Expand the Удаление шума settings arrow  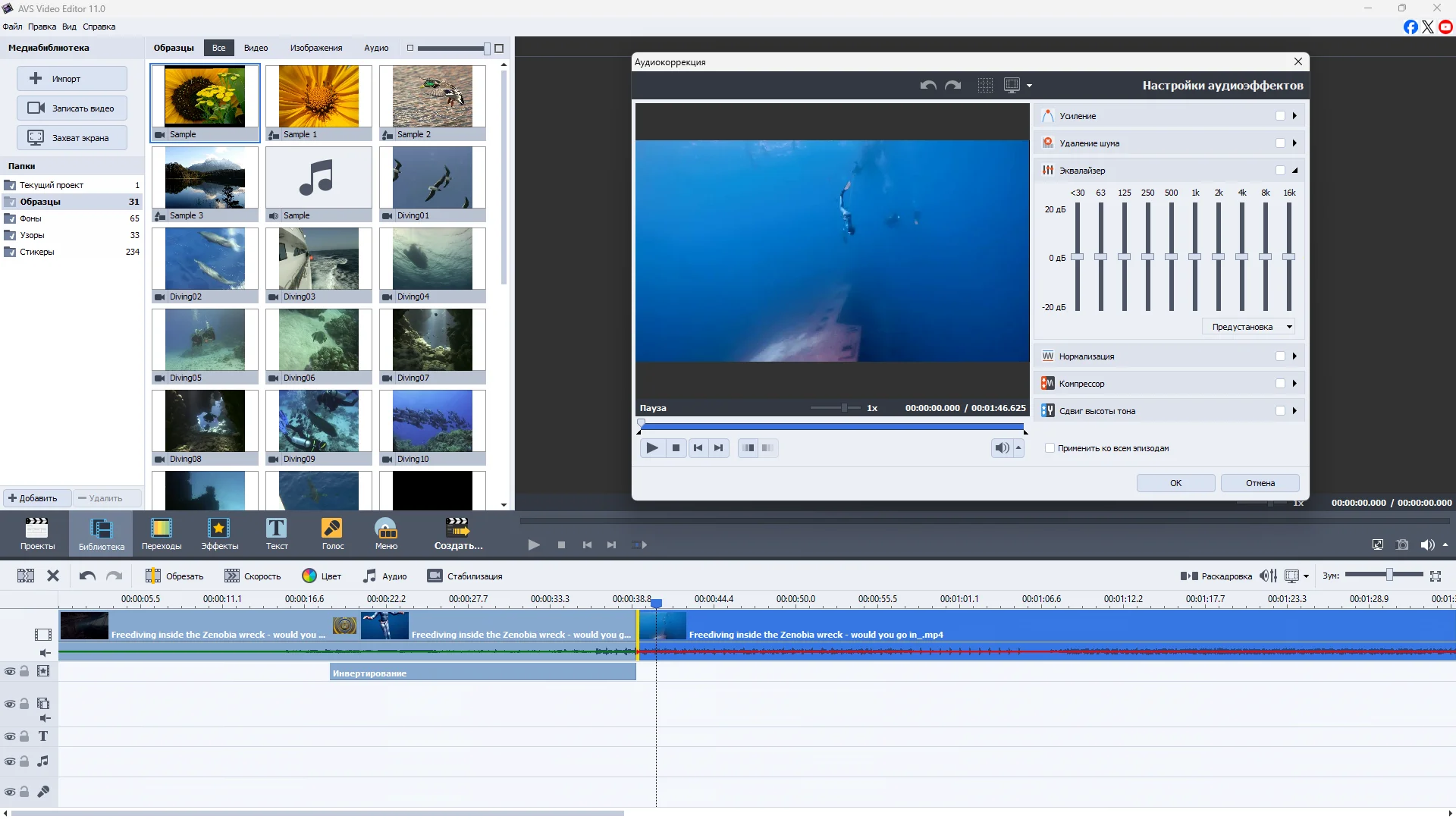[1294, 143]
